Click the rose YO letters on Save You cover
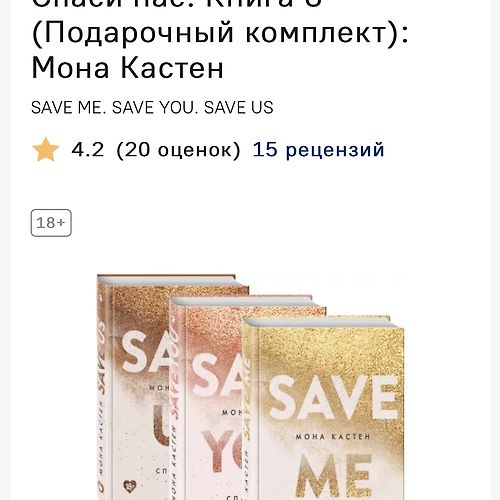 (220, 451)
